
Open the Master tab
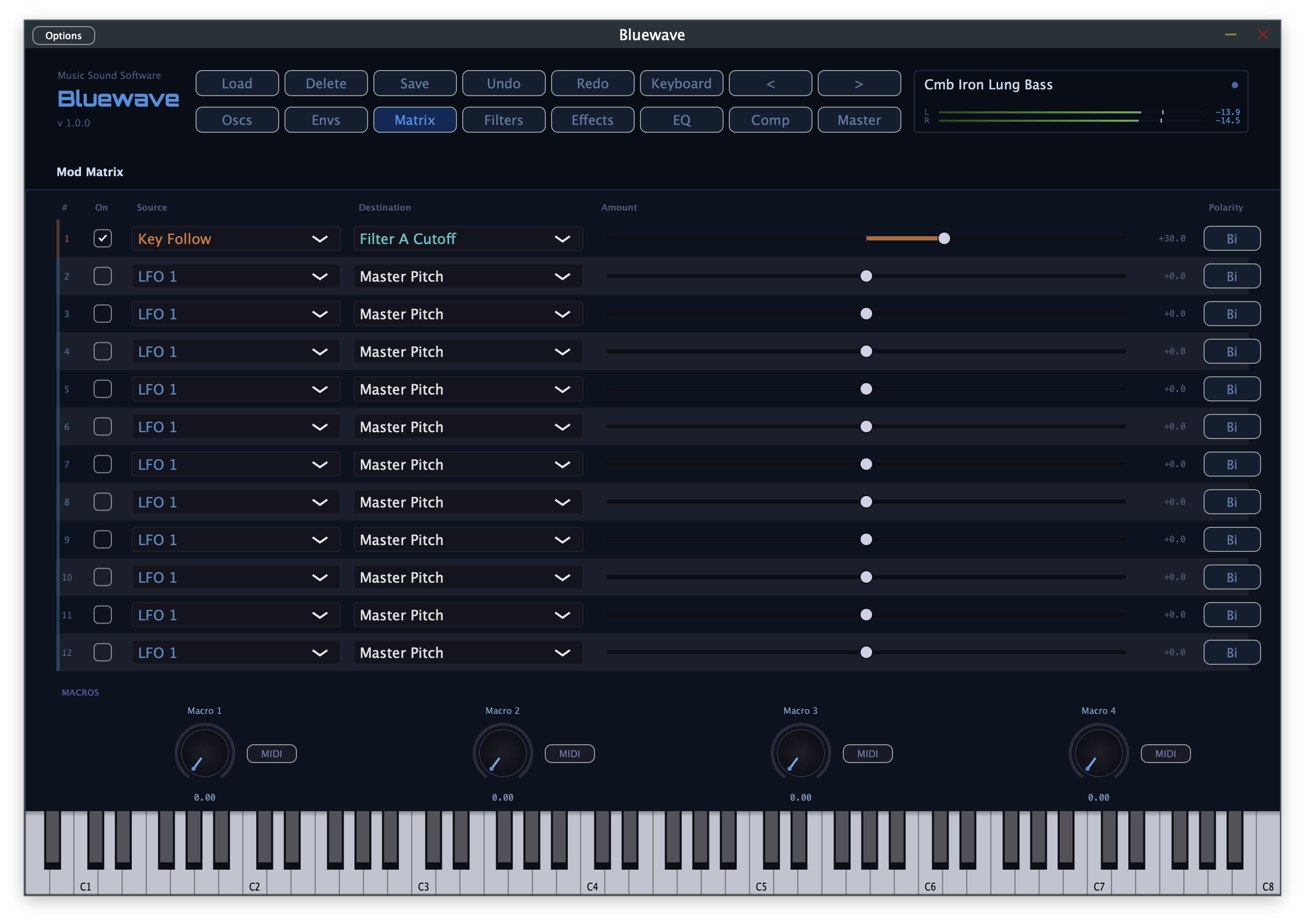859,120
